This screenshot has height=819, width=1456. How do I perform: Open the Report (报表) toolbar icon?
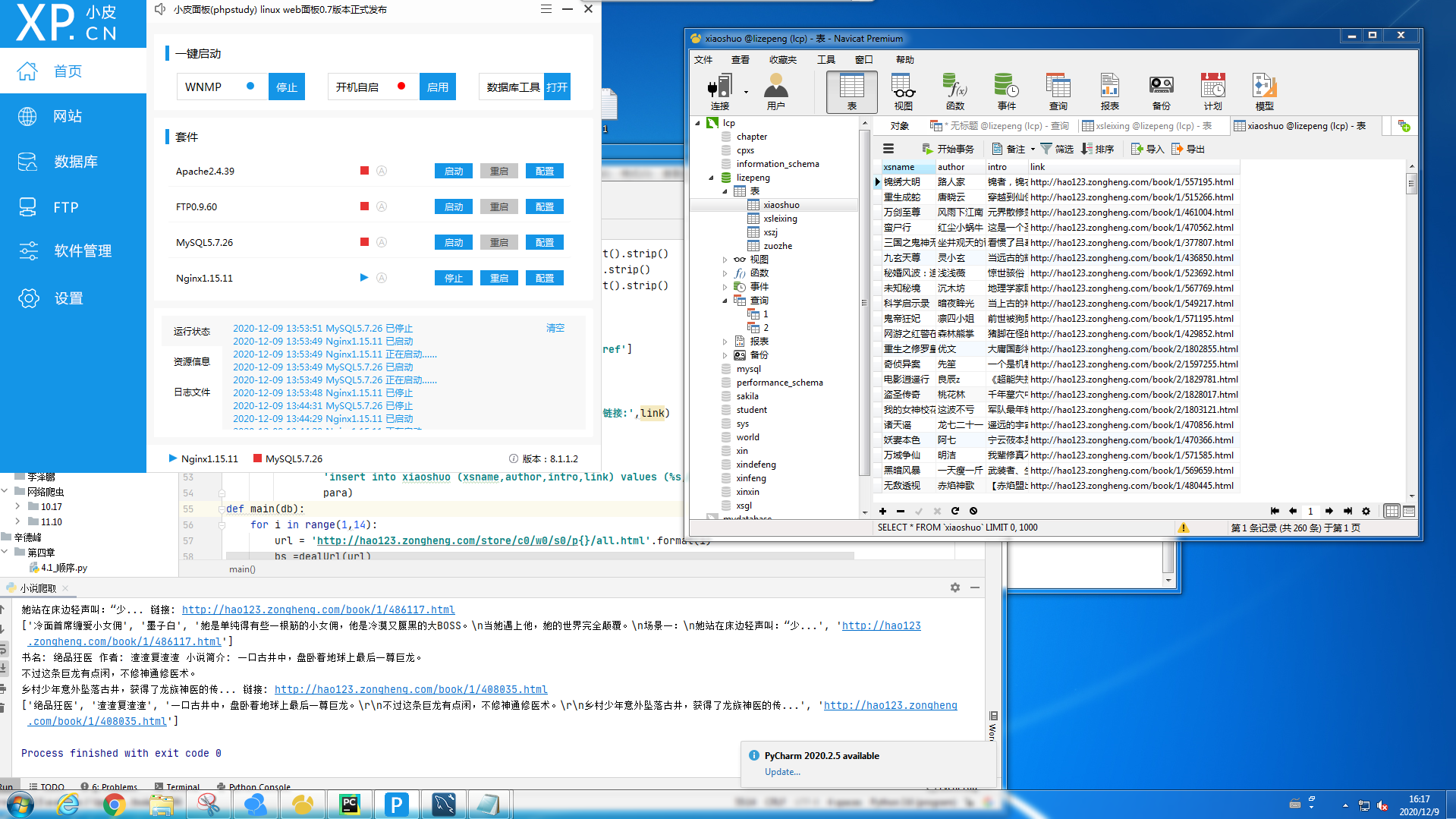point(1109,92)
